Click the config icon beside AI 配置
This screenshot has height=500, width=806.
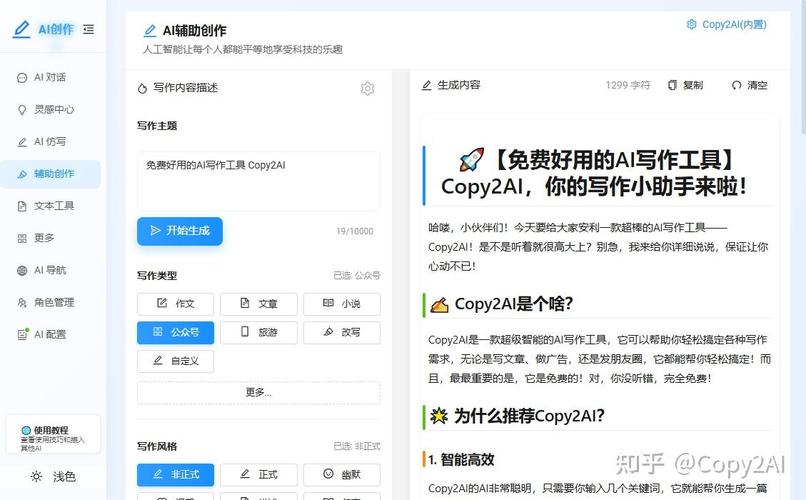(x=23, y=335)
